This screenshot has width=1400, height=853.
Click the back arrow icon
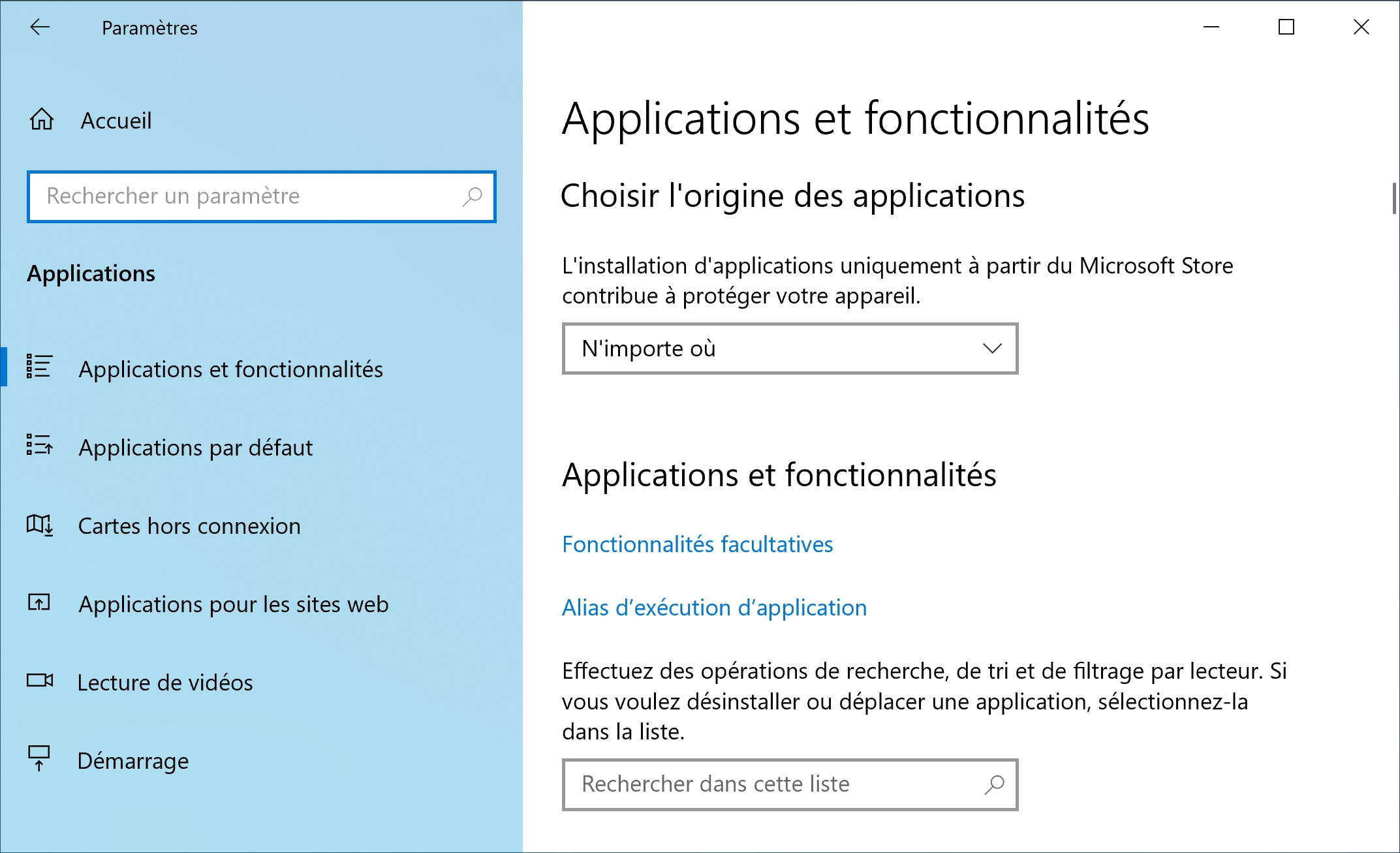click(40, 27)
